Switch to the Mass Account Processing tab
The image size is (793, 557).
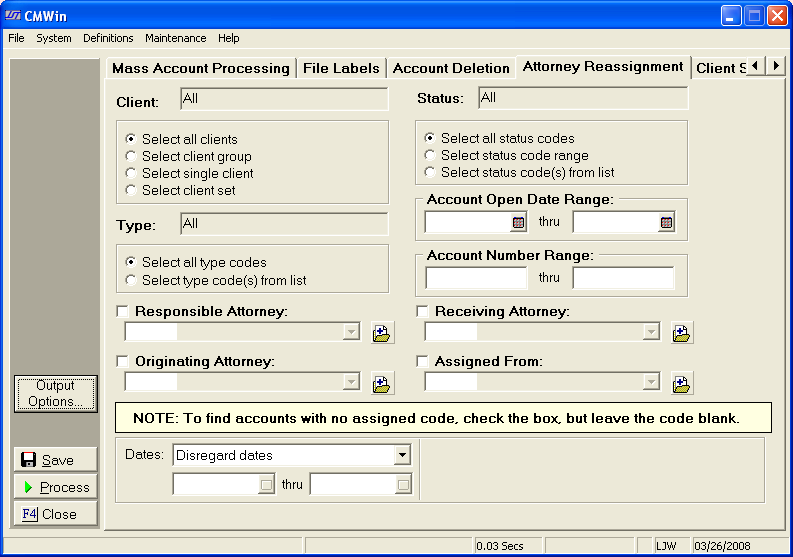pyautogui.click(x=200, y=68)
